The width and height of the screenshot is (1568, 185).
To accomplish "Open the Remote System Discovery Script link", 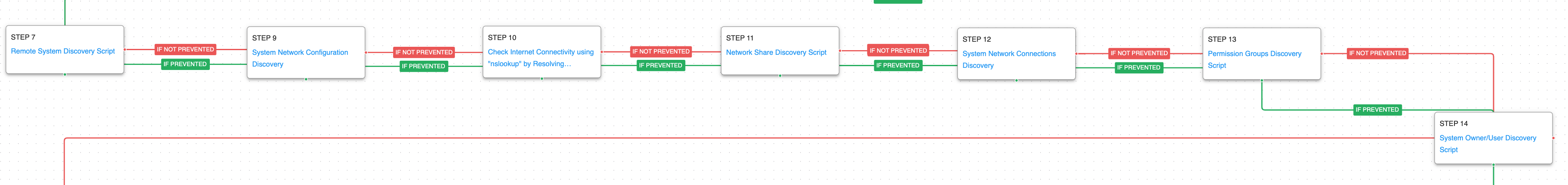I will (63, 51).
